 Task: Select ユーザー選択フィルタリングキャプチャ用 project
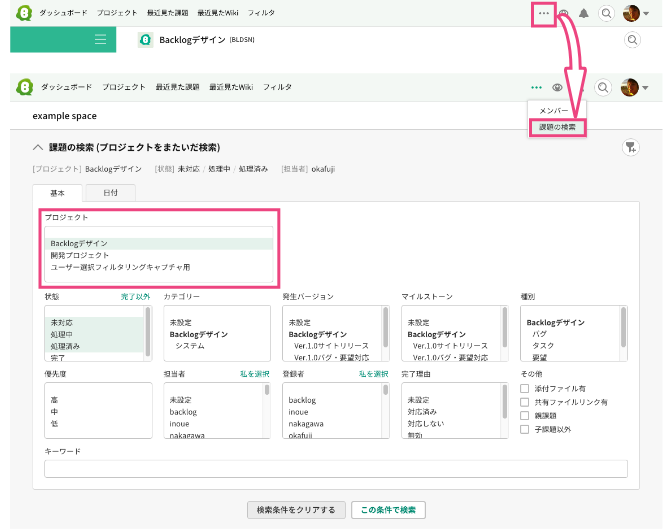pyautogui.click(x=159, y=267)
